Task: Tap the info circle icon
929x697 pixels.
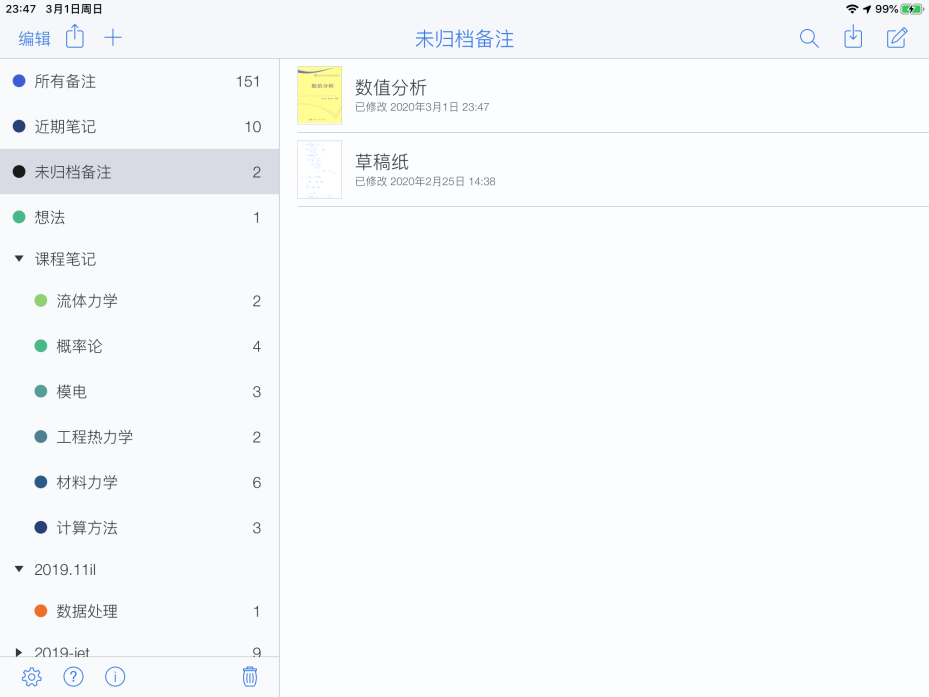Action: [115, 677]
